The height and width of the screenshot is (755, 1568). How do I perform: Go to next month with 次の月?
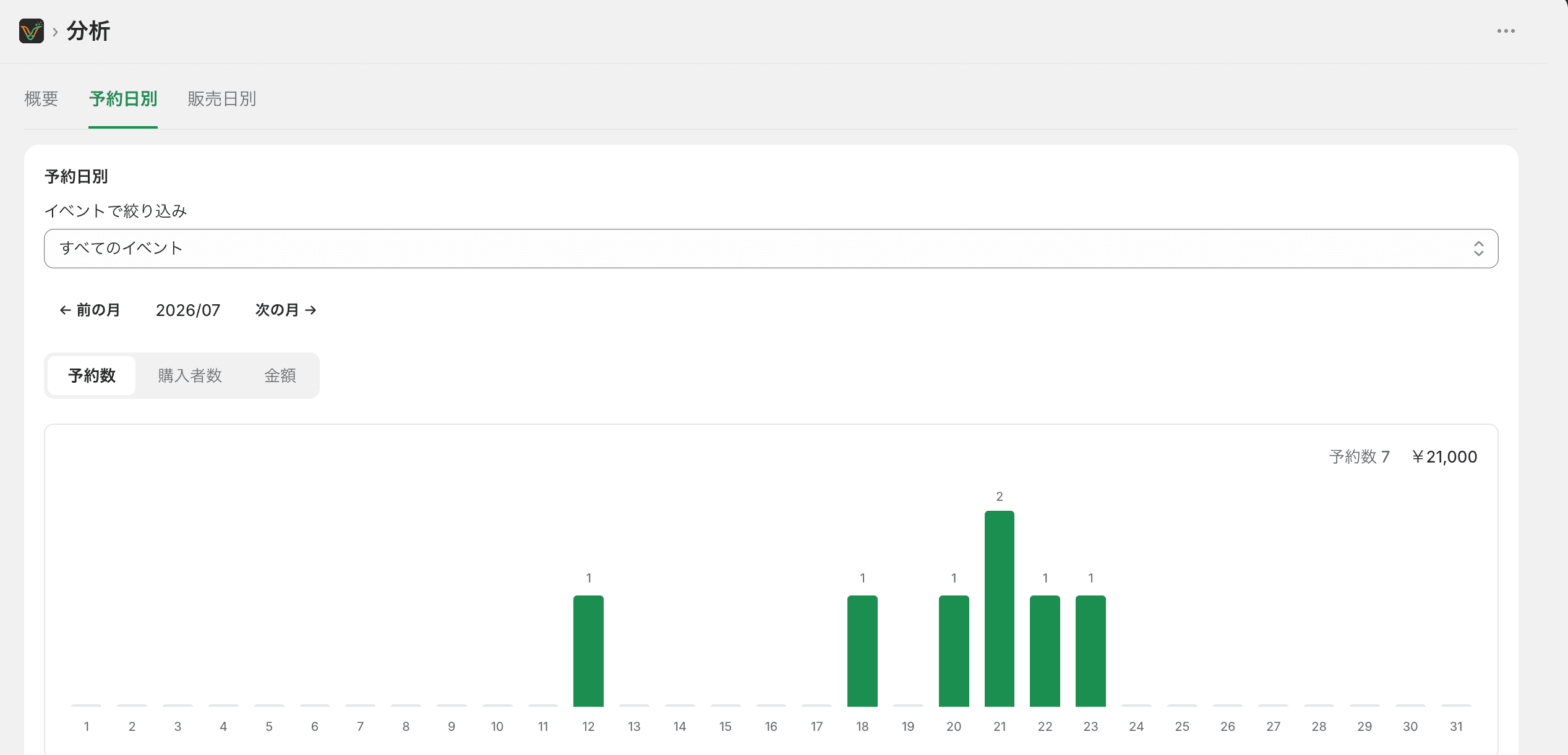coord(286,310)
